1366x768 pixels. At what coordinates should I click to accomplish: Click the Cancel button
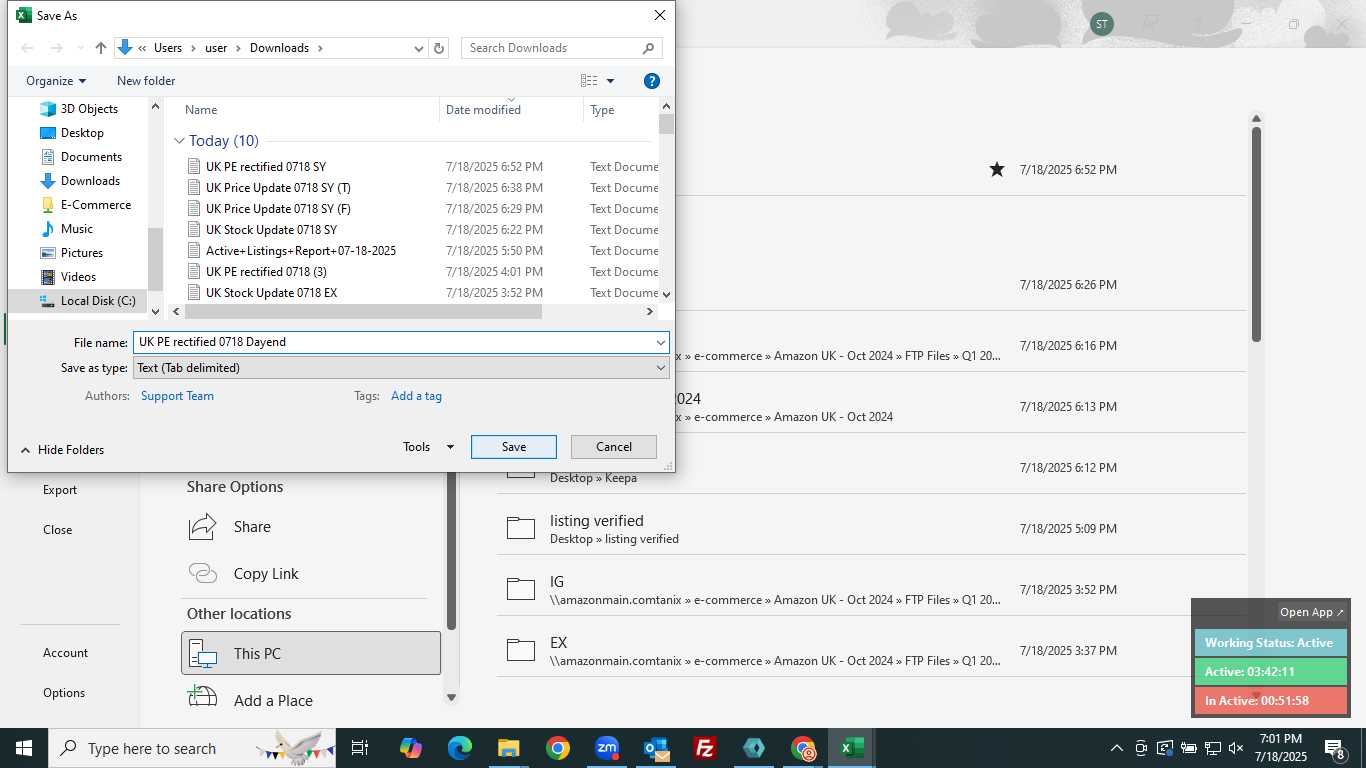pos(614,447)
